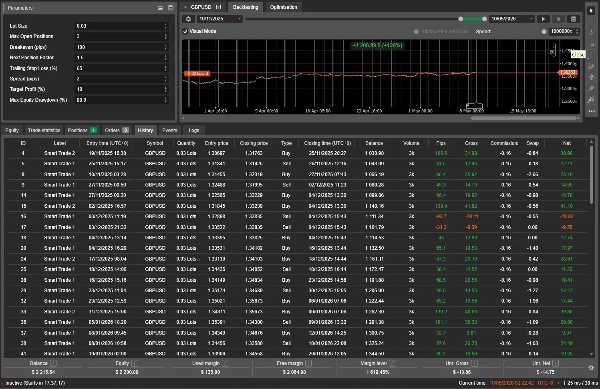Switch to the Optimisation tab
600x389 pixels.
coord(283,7)
